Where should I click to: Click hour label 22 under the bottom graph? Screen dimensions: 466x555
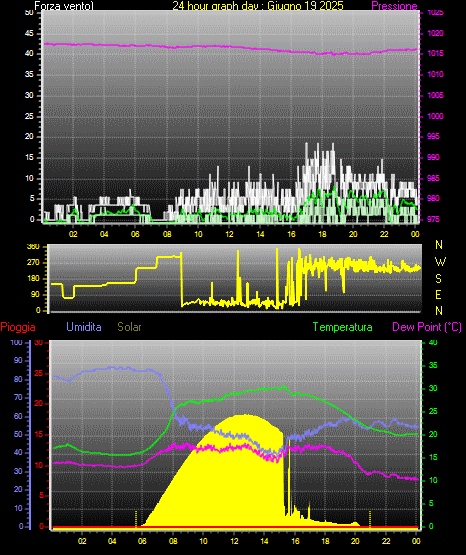386,541
